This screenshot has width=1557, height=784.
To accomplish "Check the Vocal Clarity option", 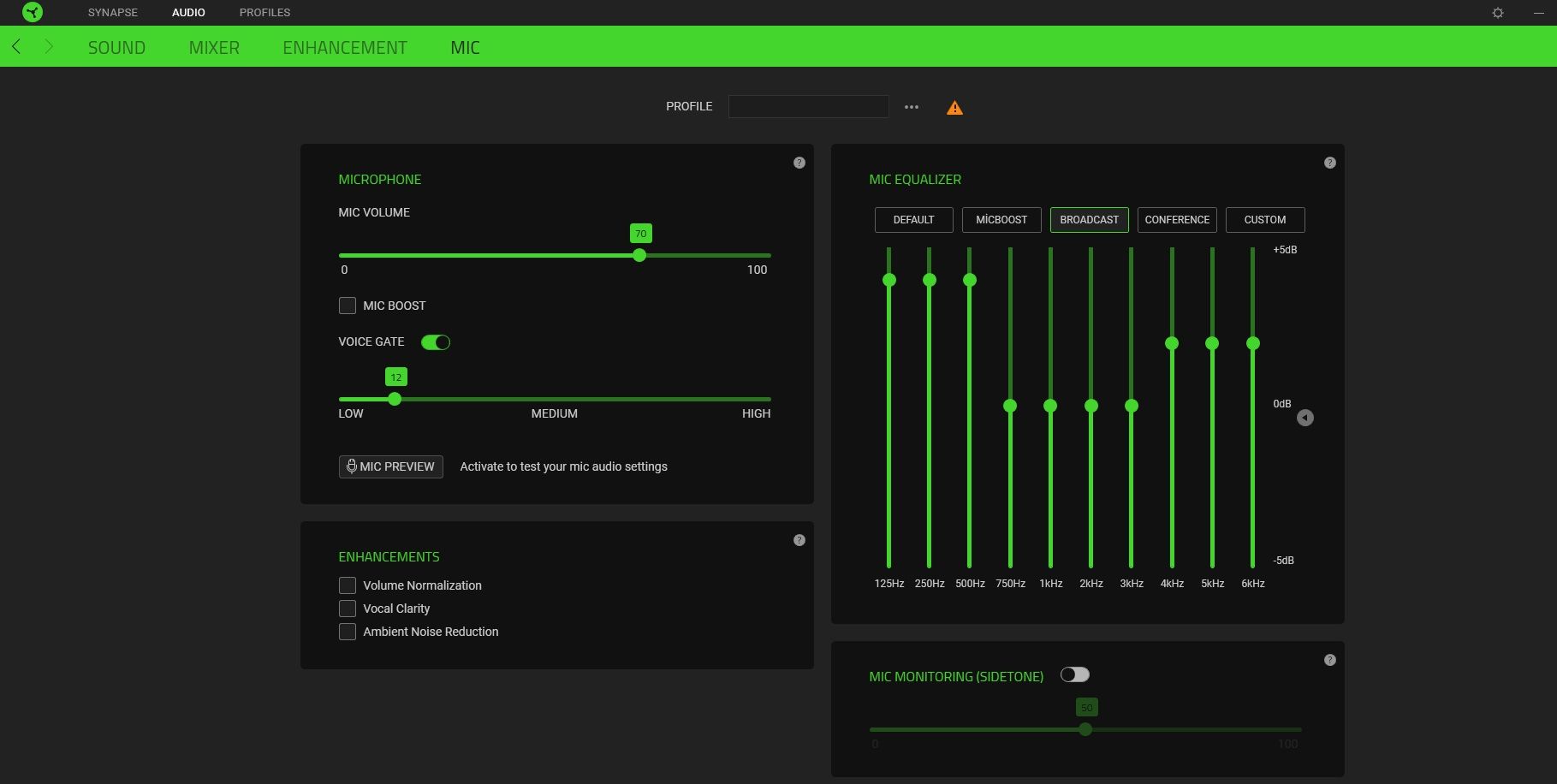I will click(x=348, y=609).
